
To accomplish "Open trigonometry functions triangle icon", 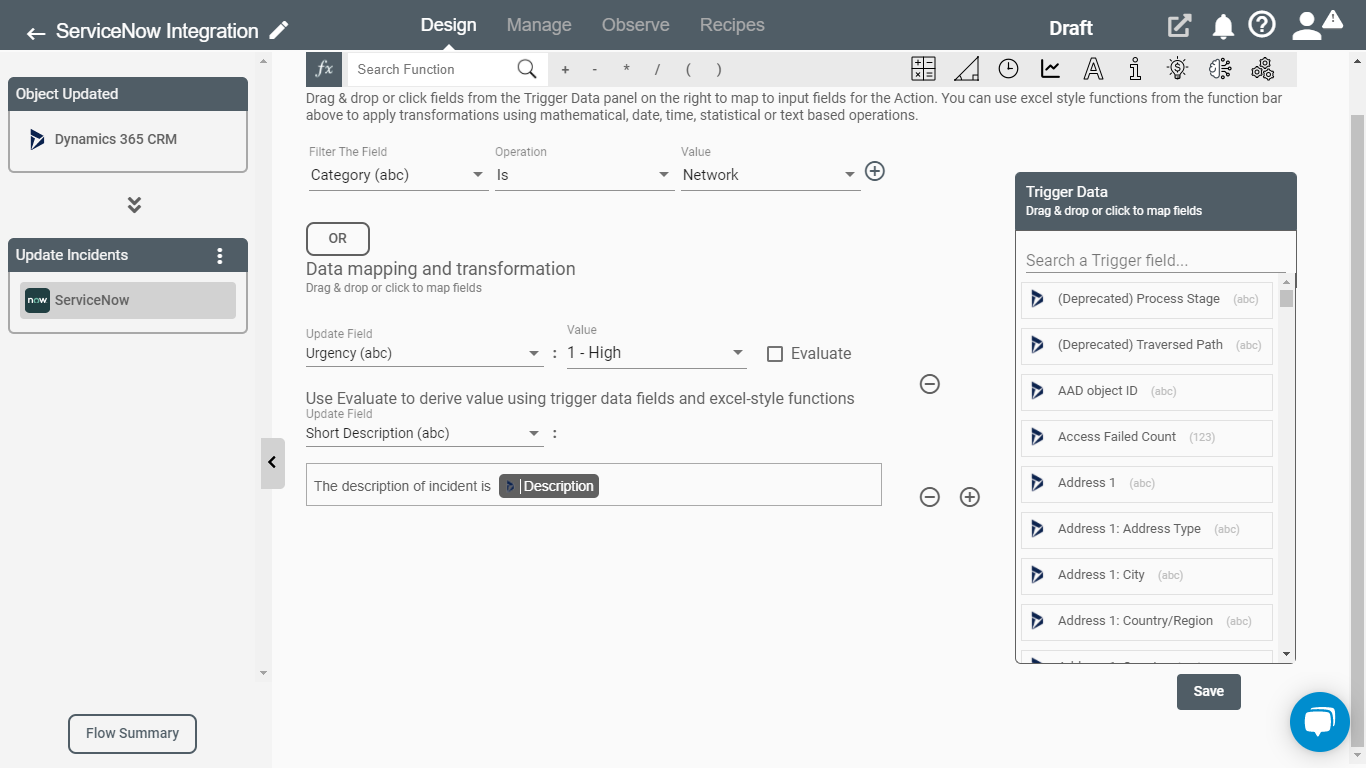I will [966, 69].
